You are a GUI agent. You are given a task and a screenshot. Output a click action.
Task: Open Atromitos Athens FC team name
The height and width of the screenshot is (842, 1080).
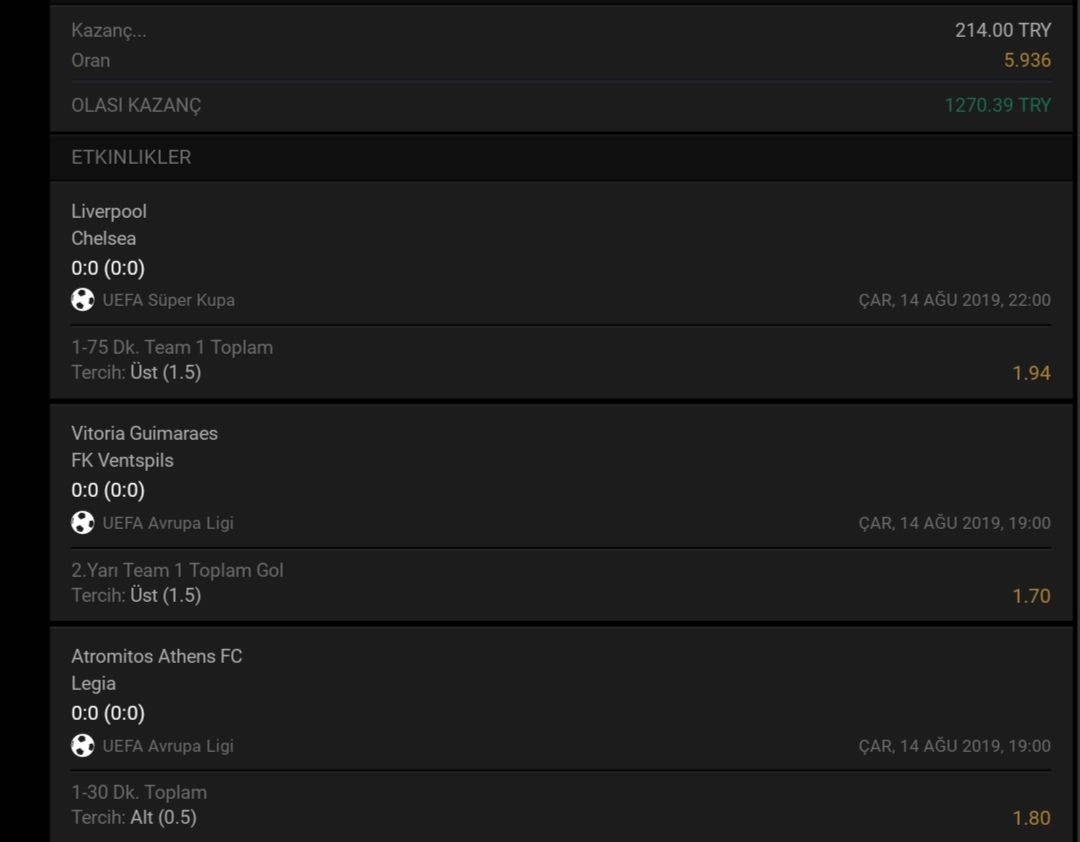[x=157, y=656]
